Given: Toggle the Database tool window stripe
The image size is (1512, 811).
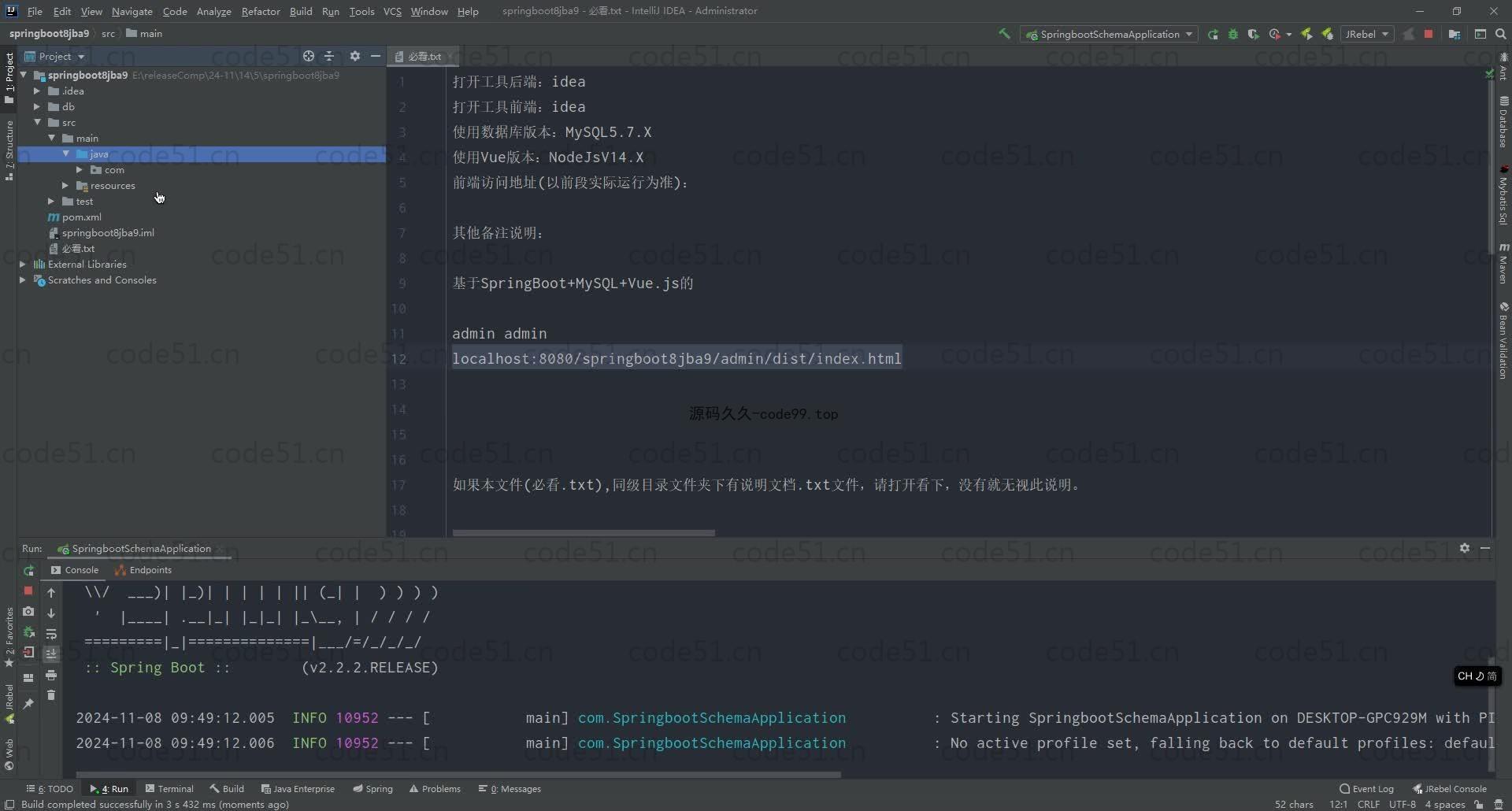Looking at the screenshot, I should tap(1503, 121).
